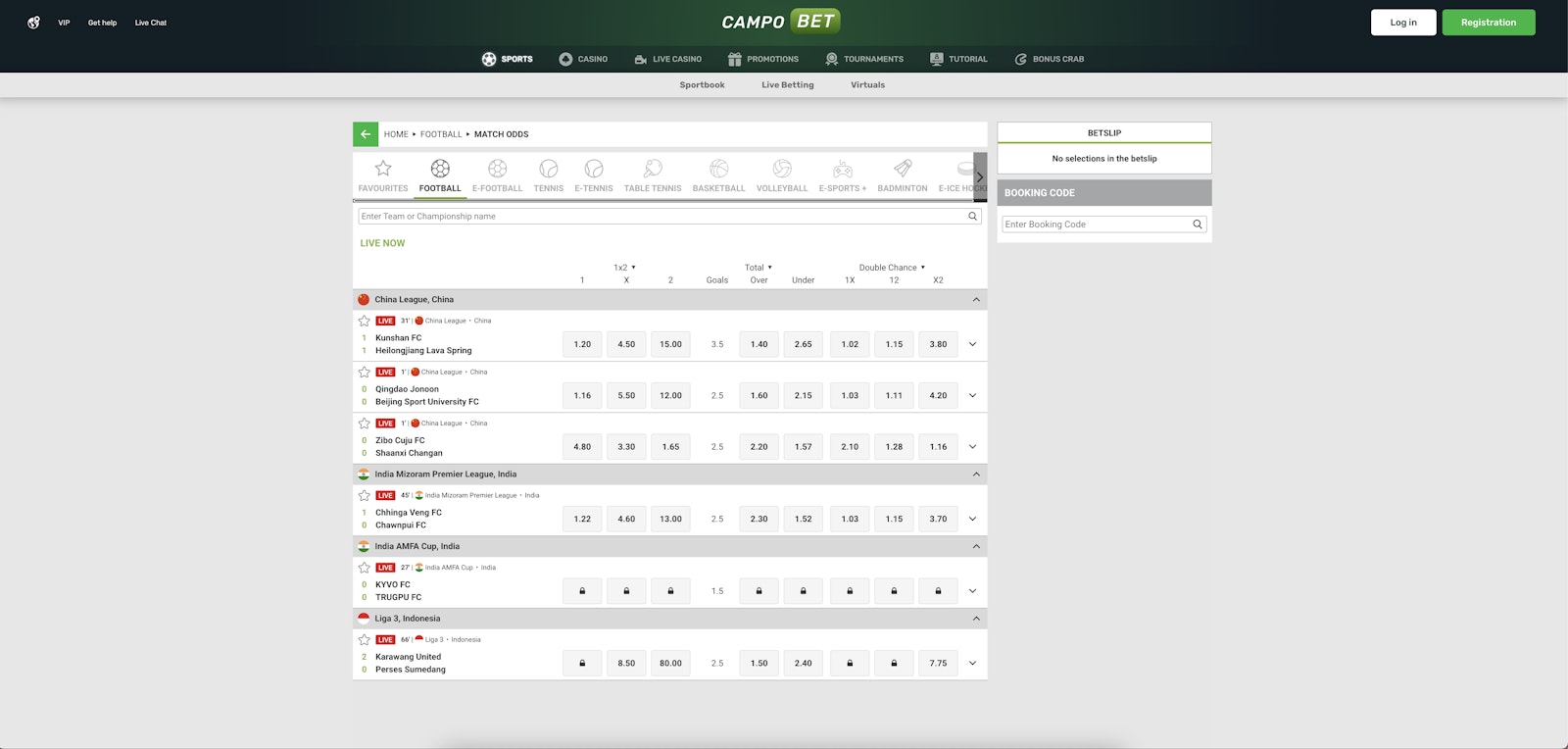Expand more markets for Chhinga Veng FC
This screenshot has width=1568, height=749.
tap(972, 519)
